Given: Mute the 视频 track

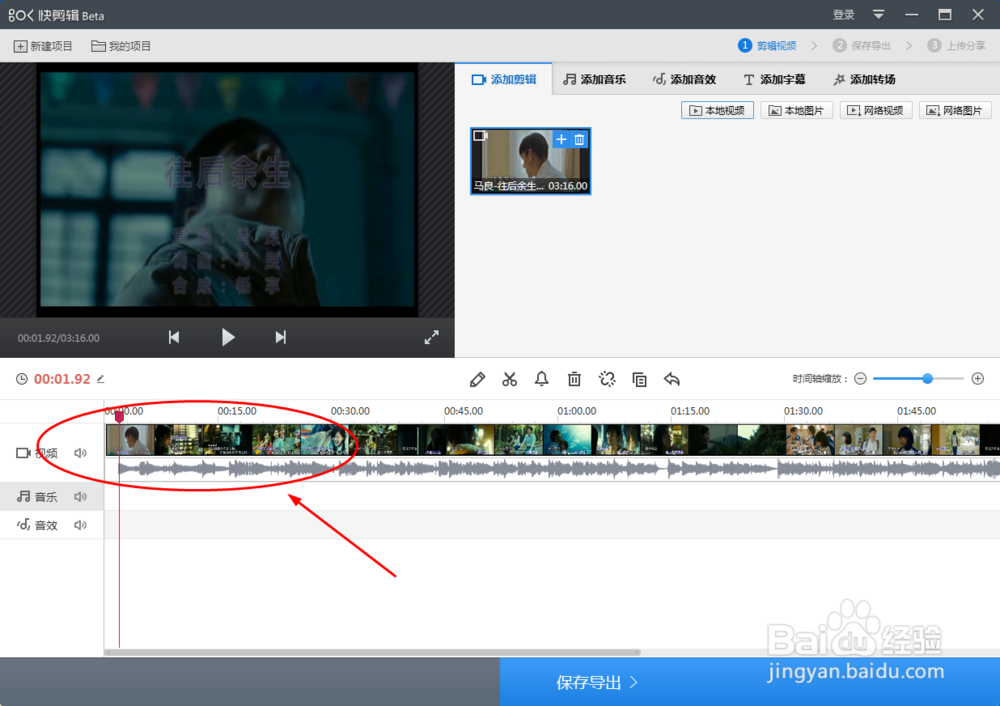Looking at the screenshot, I should coord(80,453).
